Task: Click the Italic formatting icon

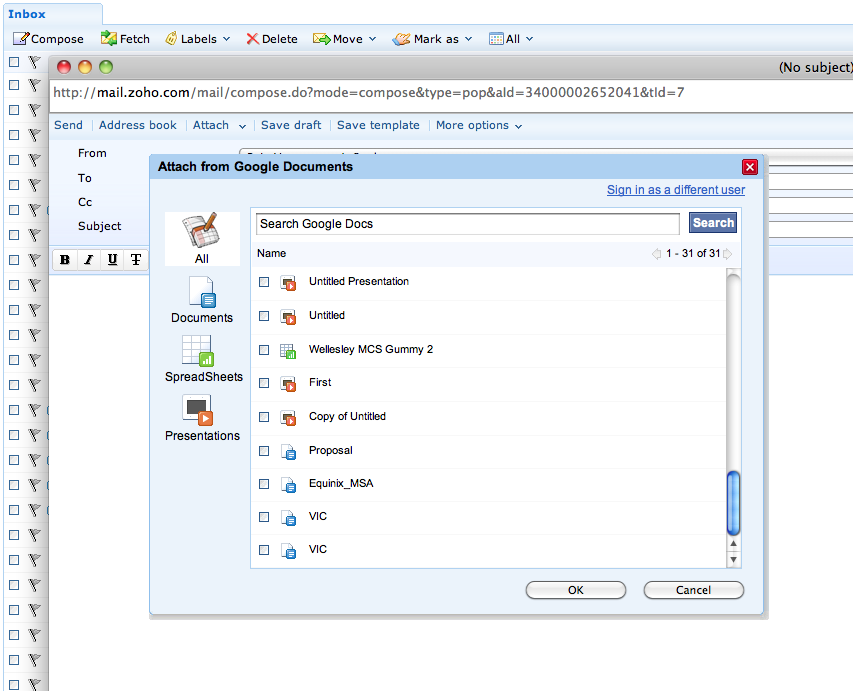Action: coord(88,260)
